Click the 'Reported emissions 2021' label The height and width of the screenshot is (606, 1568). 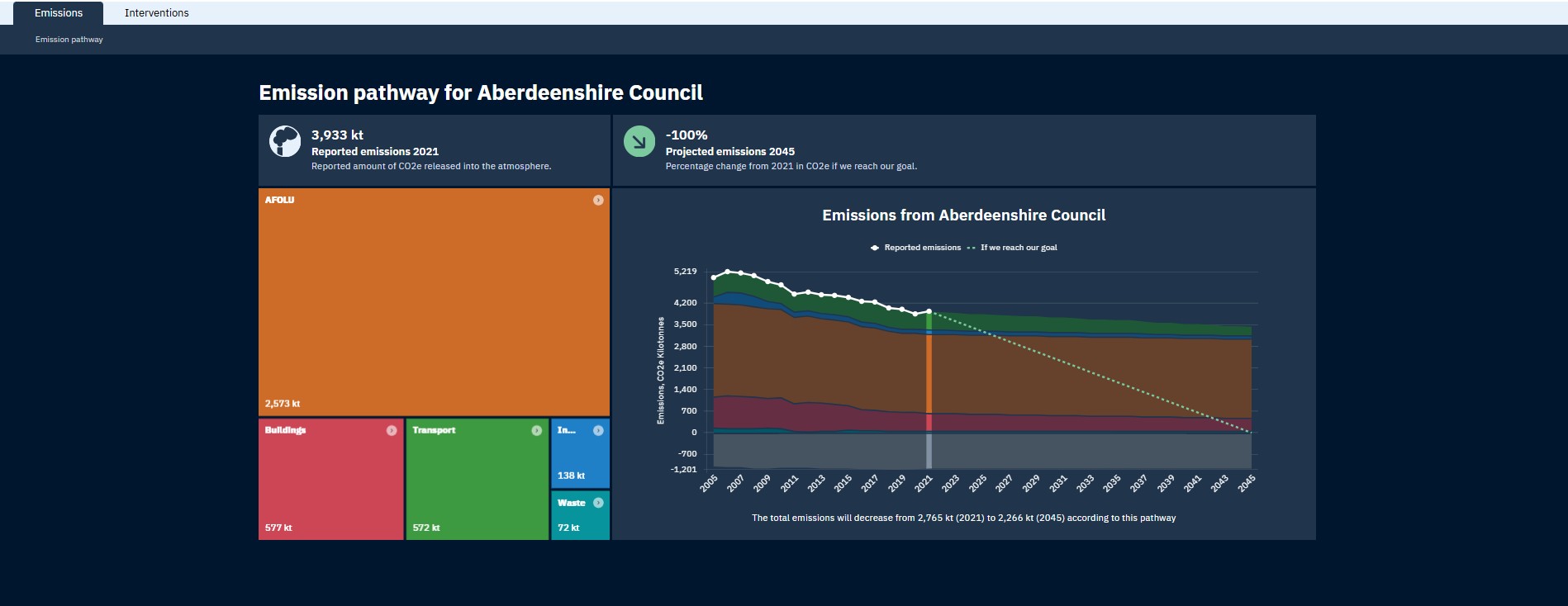pyautogui.click(x=375, y=152)
